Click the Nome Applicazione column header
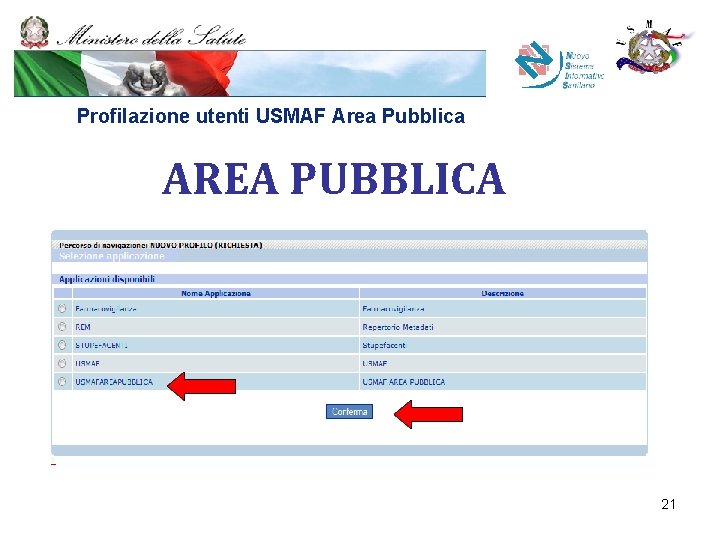The width and height of the screenshot is (720, 540). coord(216,293)
